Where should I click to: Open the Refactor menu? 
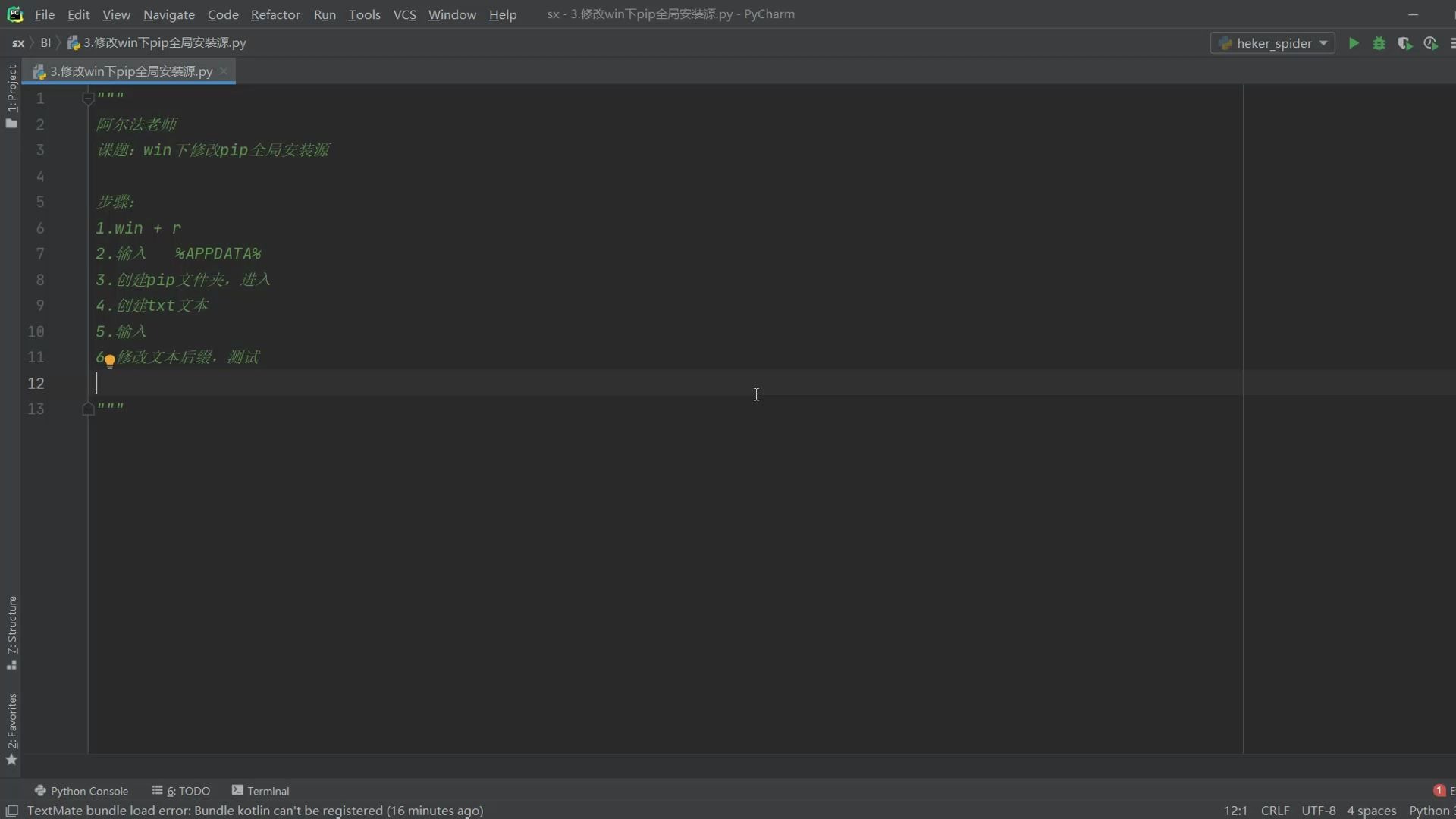(x=275, y=14)
